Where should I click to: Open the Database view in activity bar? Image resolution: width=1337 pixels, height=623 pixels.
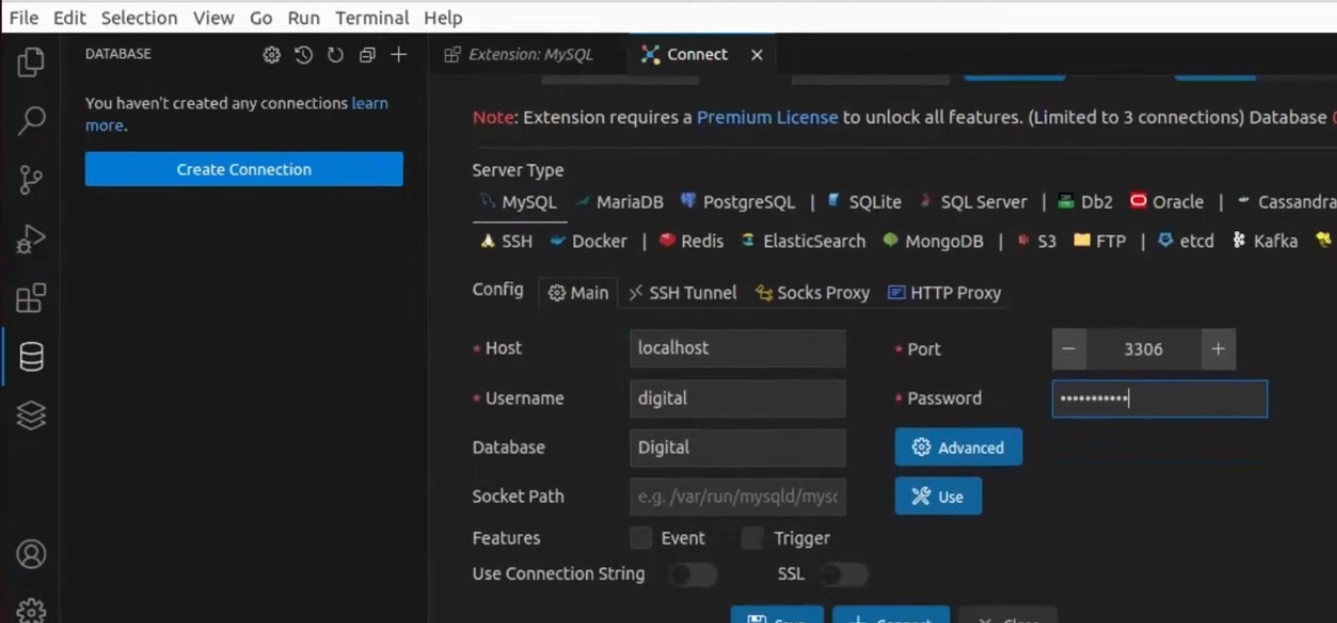pos(31,357)
